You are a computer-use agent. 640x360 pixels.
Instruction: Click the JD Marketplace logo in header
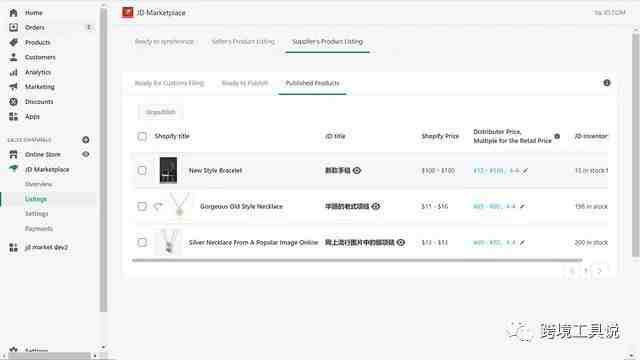tap(128, 12)
